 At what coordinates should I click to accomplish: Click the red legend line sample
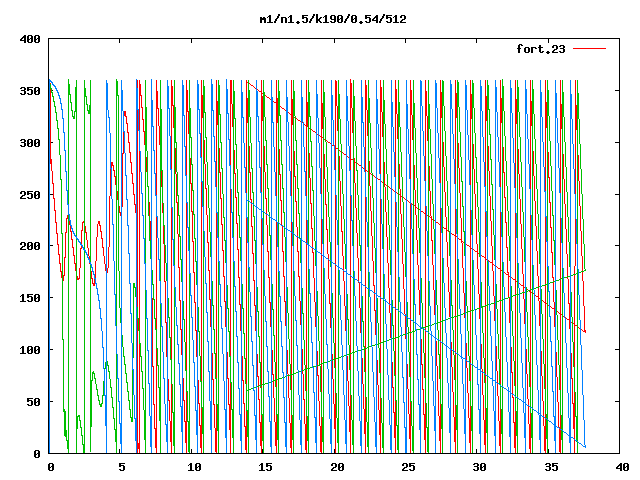click(589, 49)
